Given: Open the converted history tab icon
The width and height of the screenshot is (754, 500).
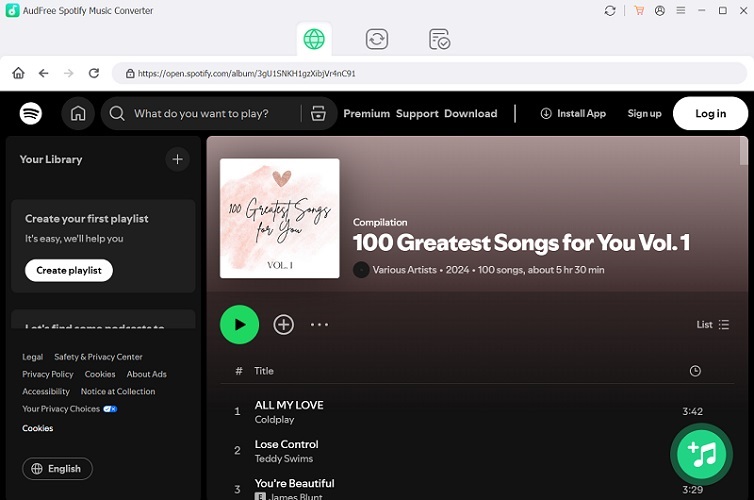Looking at the screenshot, I should (x=439, y=39).
